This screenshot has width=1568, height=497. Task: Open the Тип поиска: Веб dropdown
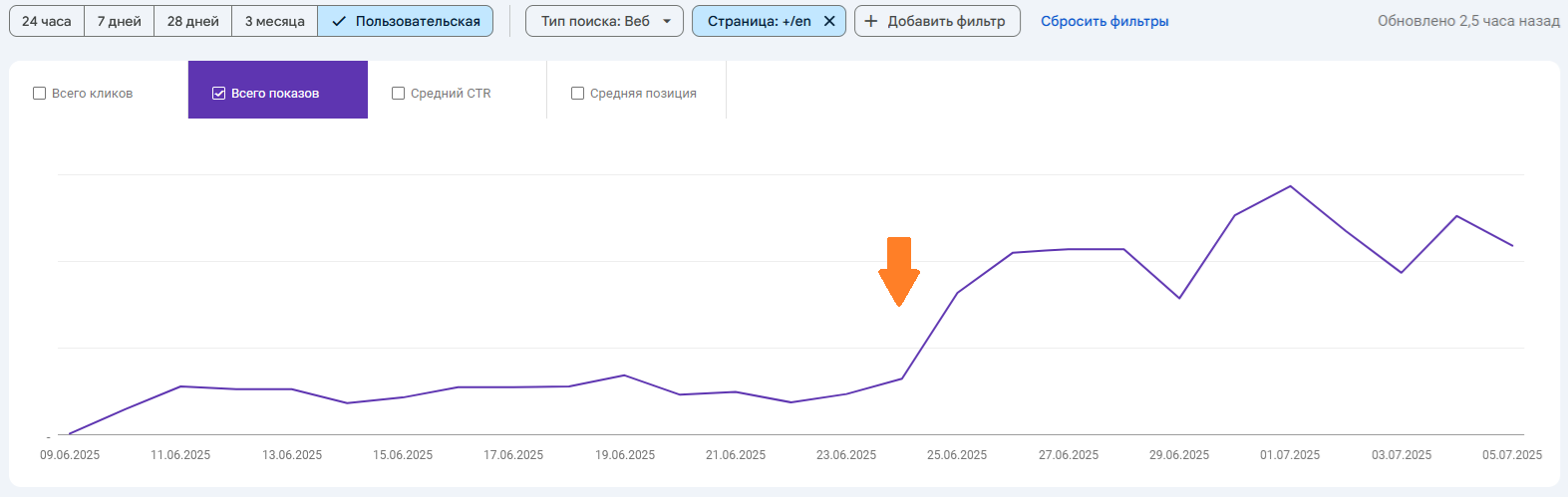(x=604, y=21)
